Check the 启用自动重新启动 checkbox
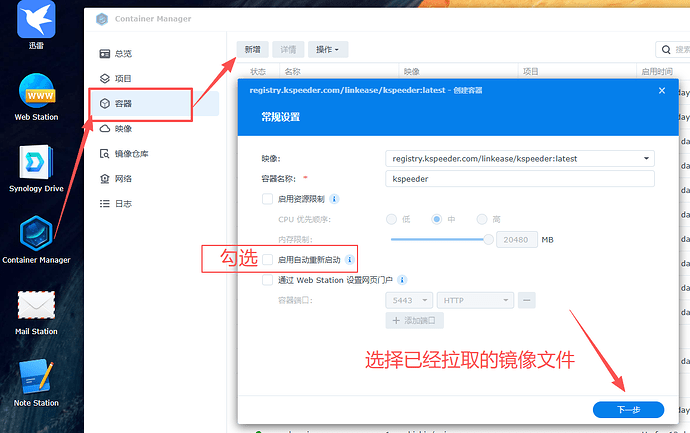The image size is (690, 433). tap(267, 260)
